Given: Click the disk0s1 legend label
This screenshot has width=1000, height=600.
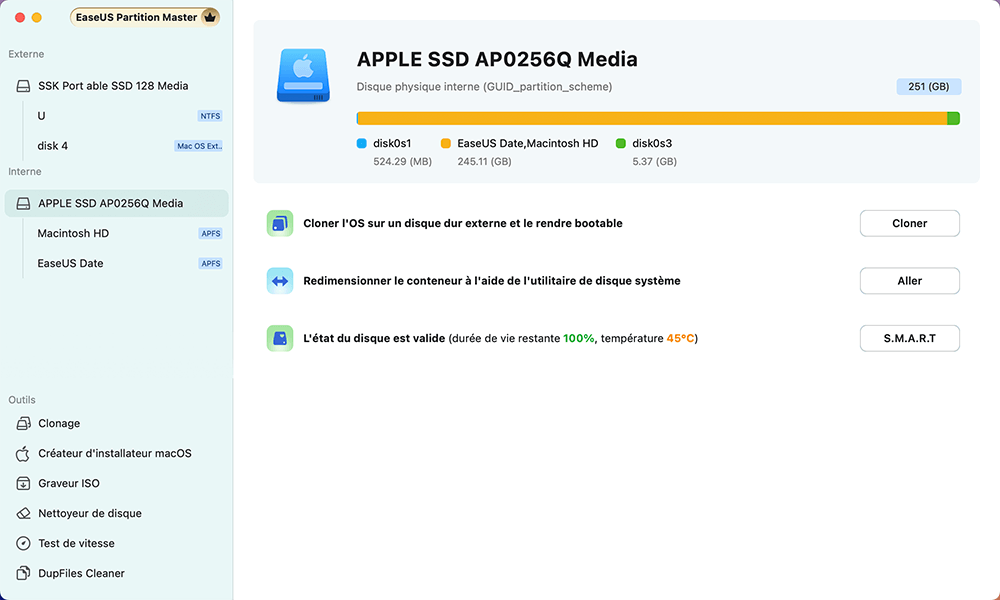Looking at the screenshot, I should (x=392, y=143).
